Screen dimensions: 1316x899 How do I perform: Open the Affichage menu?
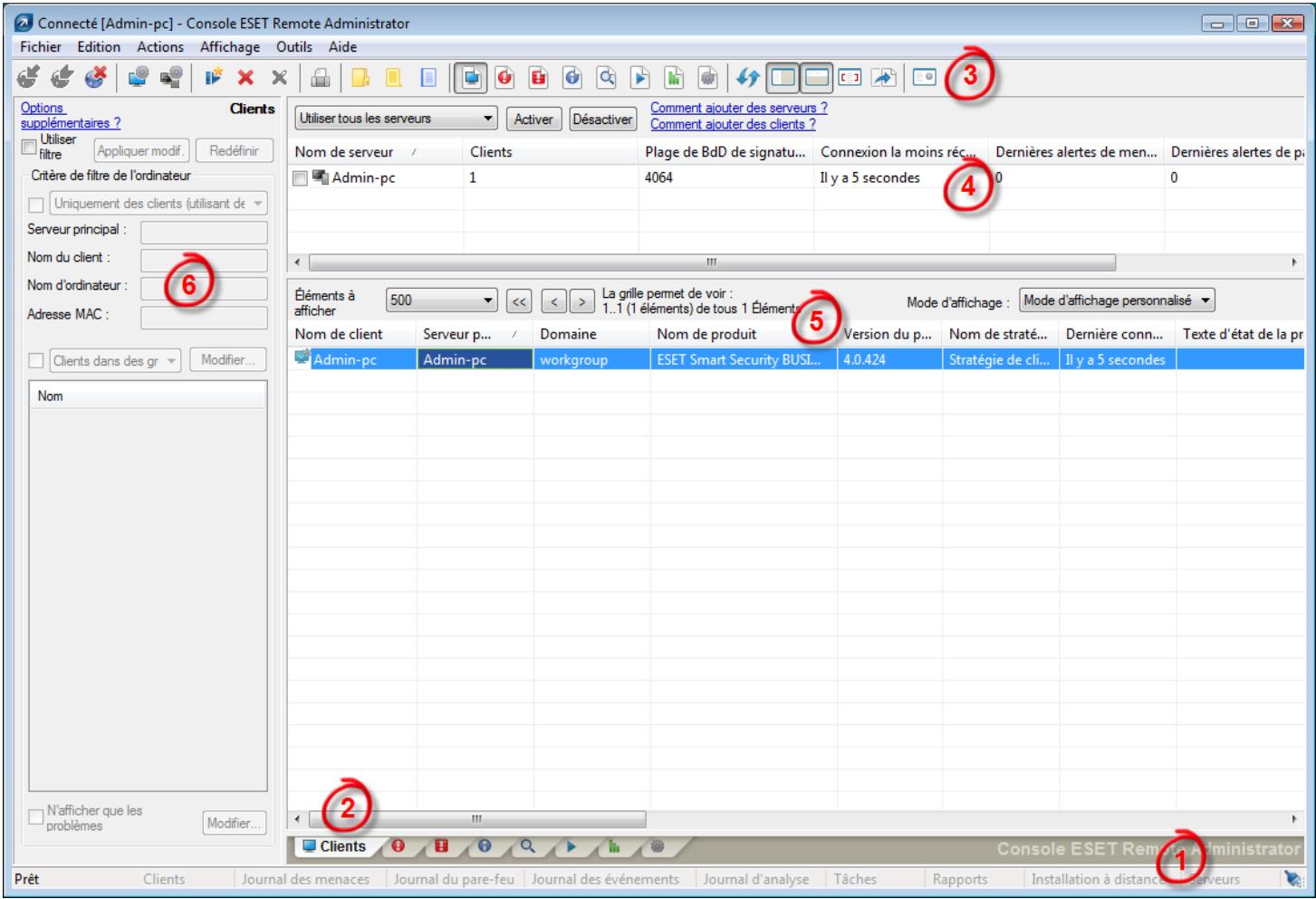pyautogui.click(x=230, y=47)
